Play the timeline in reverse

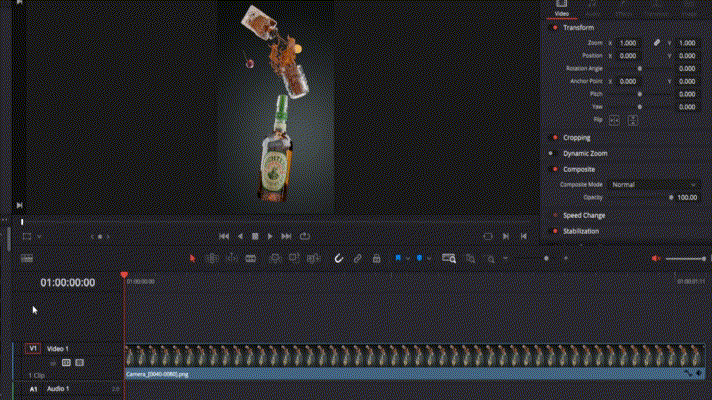[240, 236]
